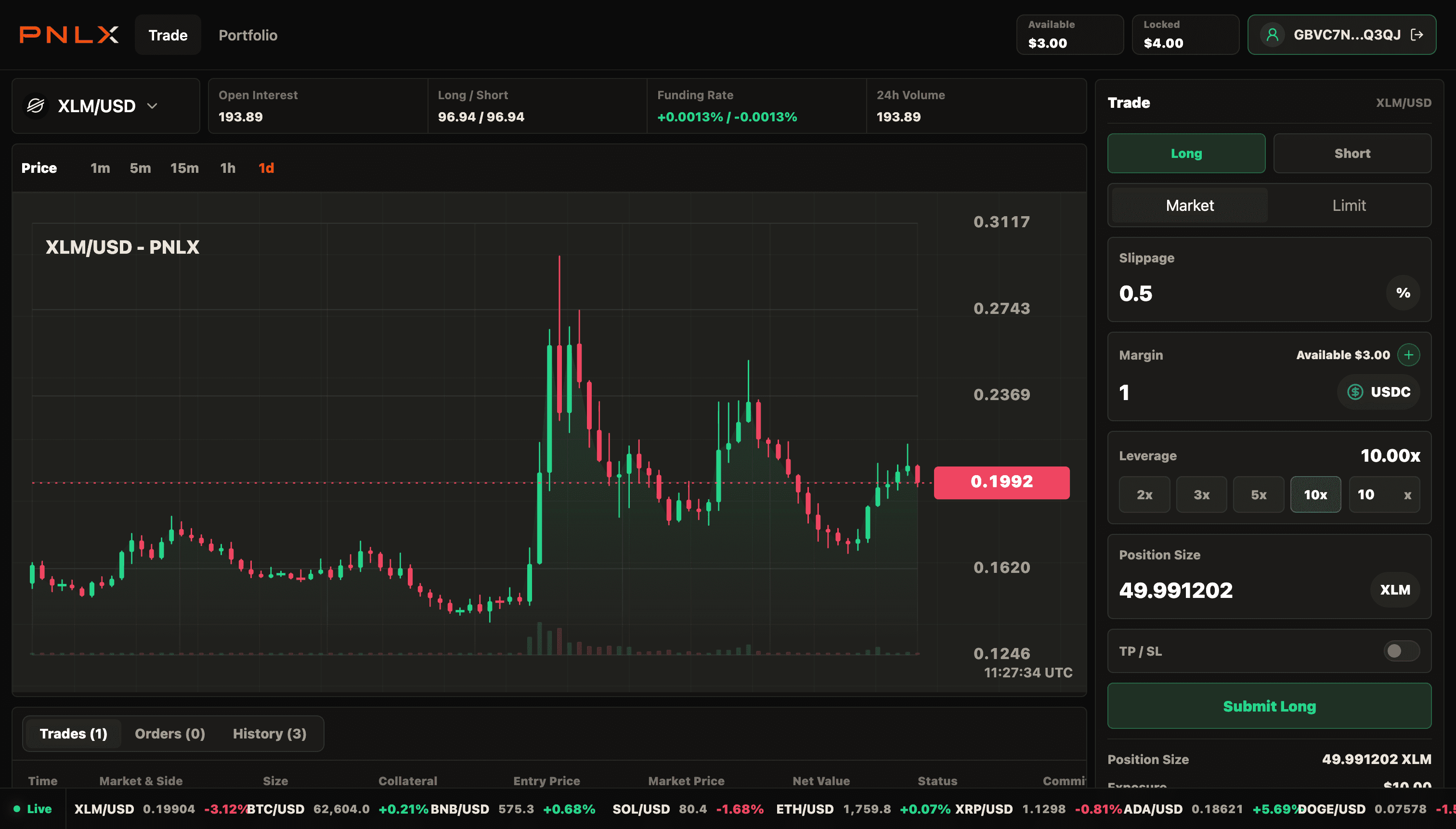The width and height of the screenshot is (1456, 829).
Task: Click SOL/USD in the ticker bar
Action: [x=640, y=809]
